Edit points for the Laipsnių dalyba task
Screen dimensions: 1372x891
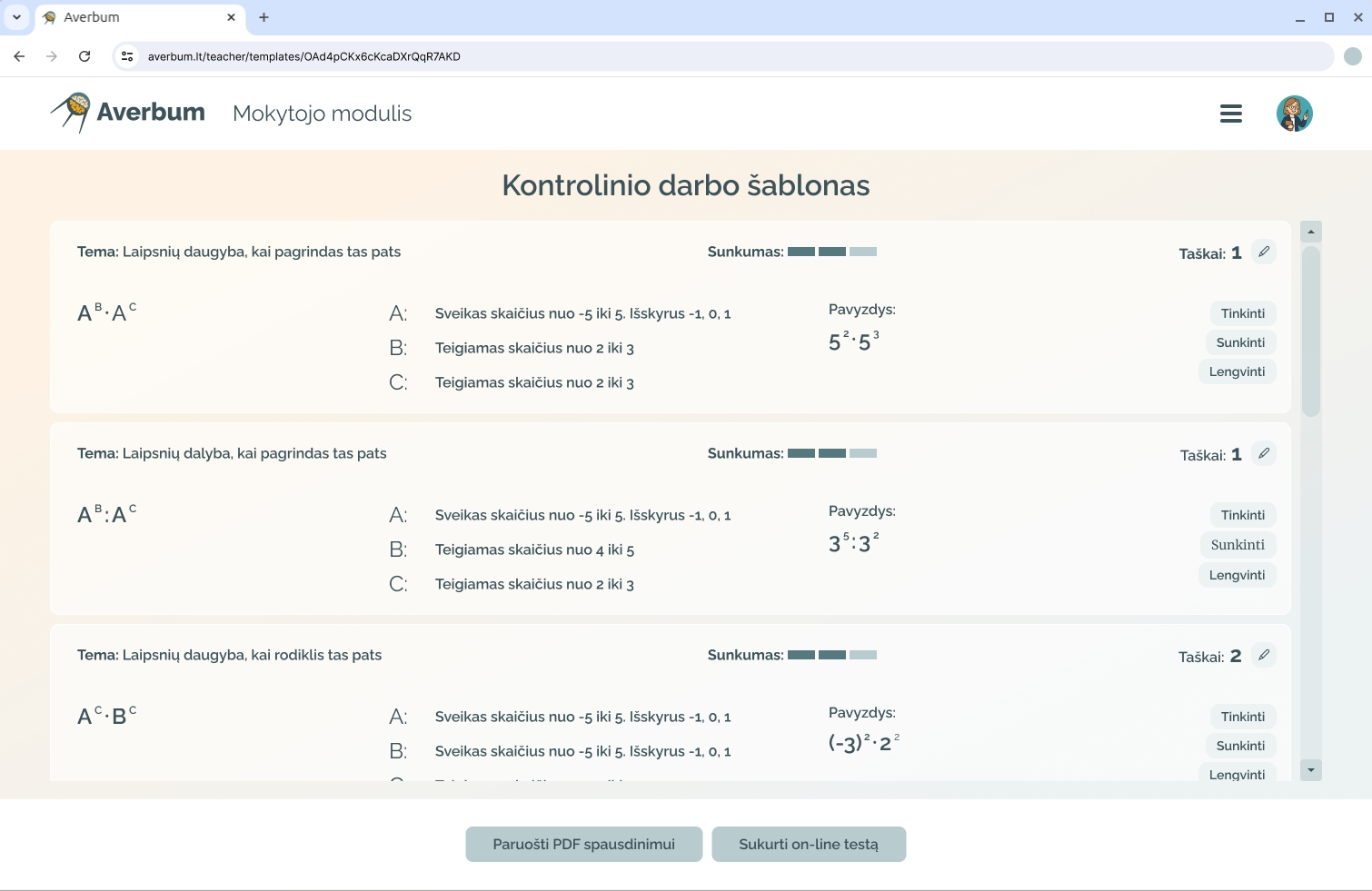coord(1263,453)
